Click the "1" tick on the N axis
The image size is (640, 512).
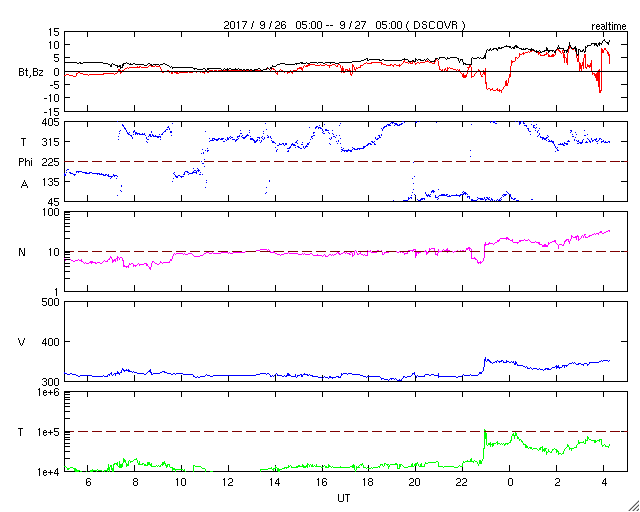click(57, 292)
